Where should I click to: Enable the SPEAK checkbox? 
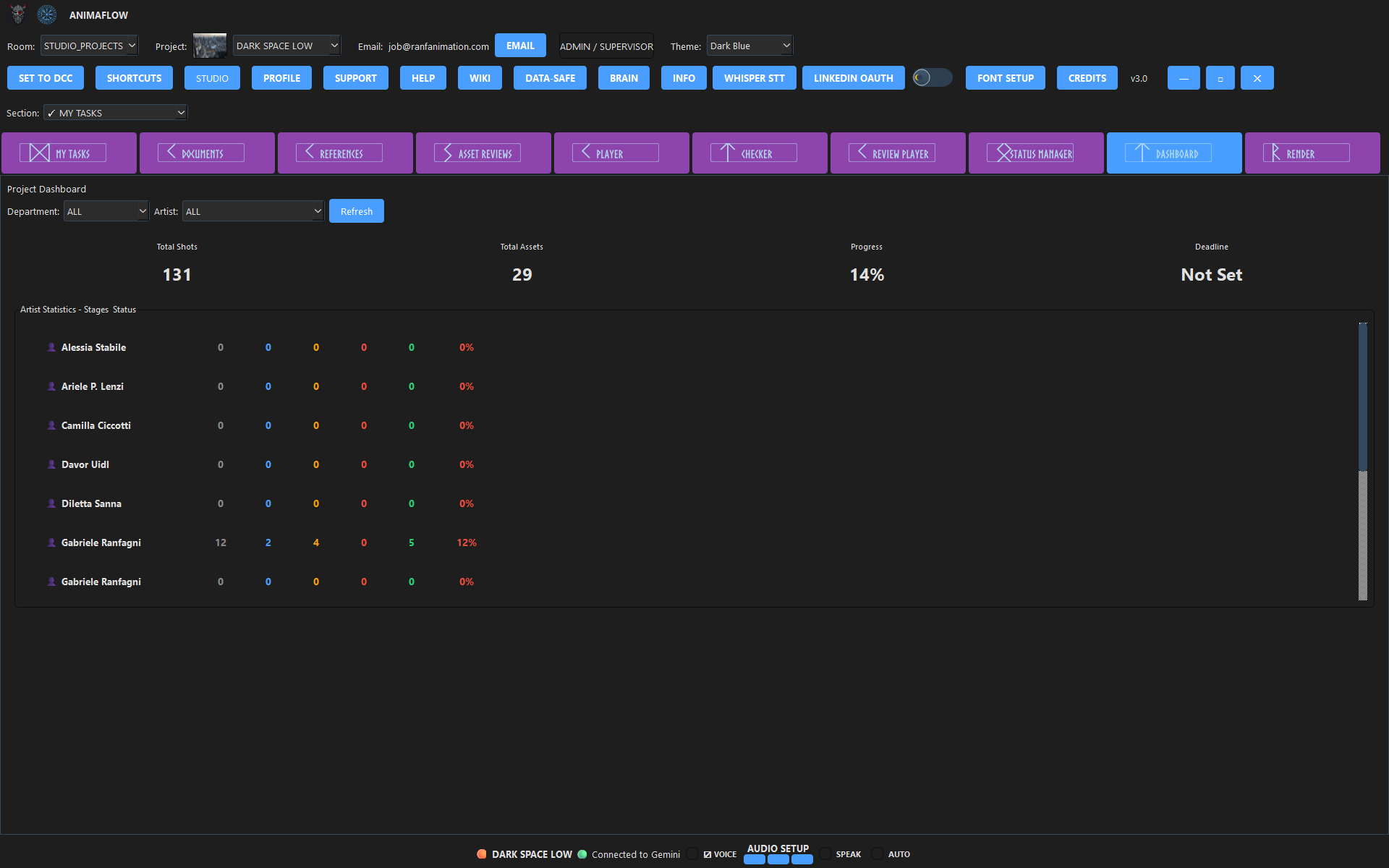(825, 854)
